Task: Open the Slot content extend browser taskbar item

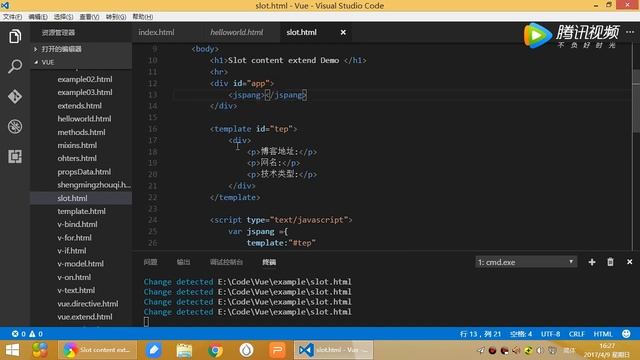Action: [x=97, y=350]
